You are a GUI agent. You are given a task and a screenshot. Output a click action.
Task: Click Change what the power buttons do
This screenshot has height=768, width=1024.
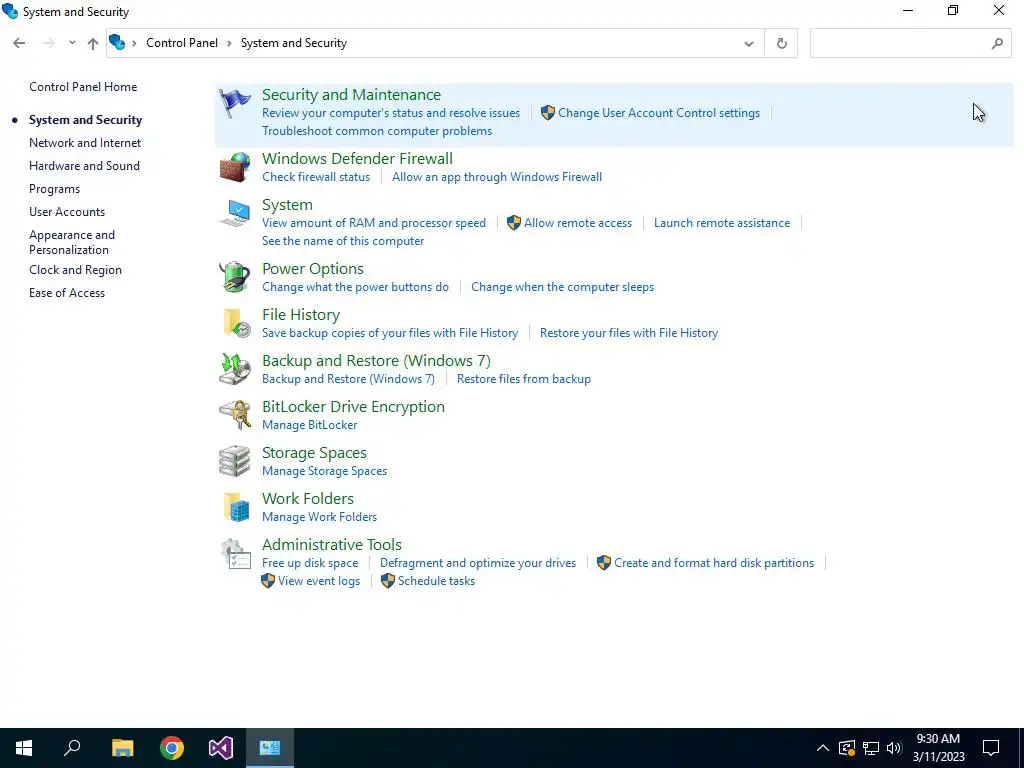point(355,287)
